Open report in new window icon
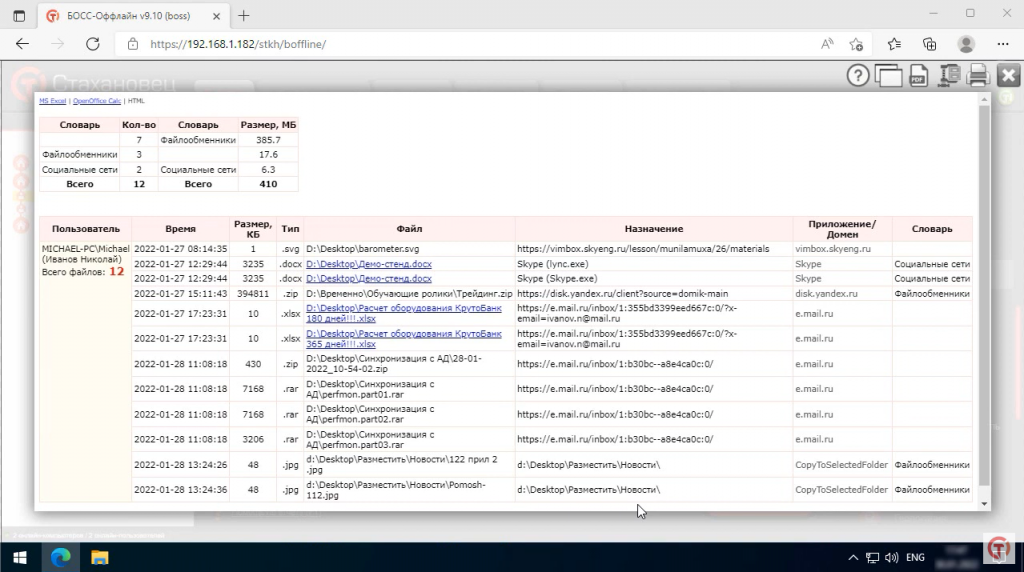 point(888,76)
